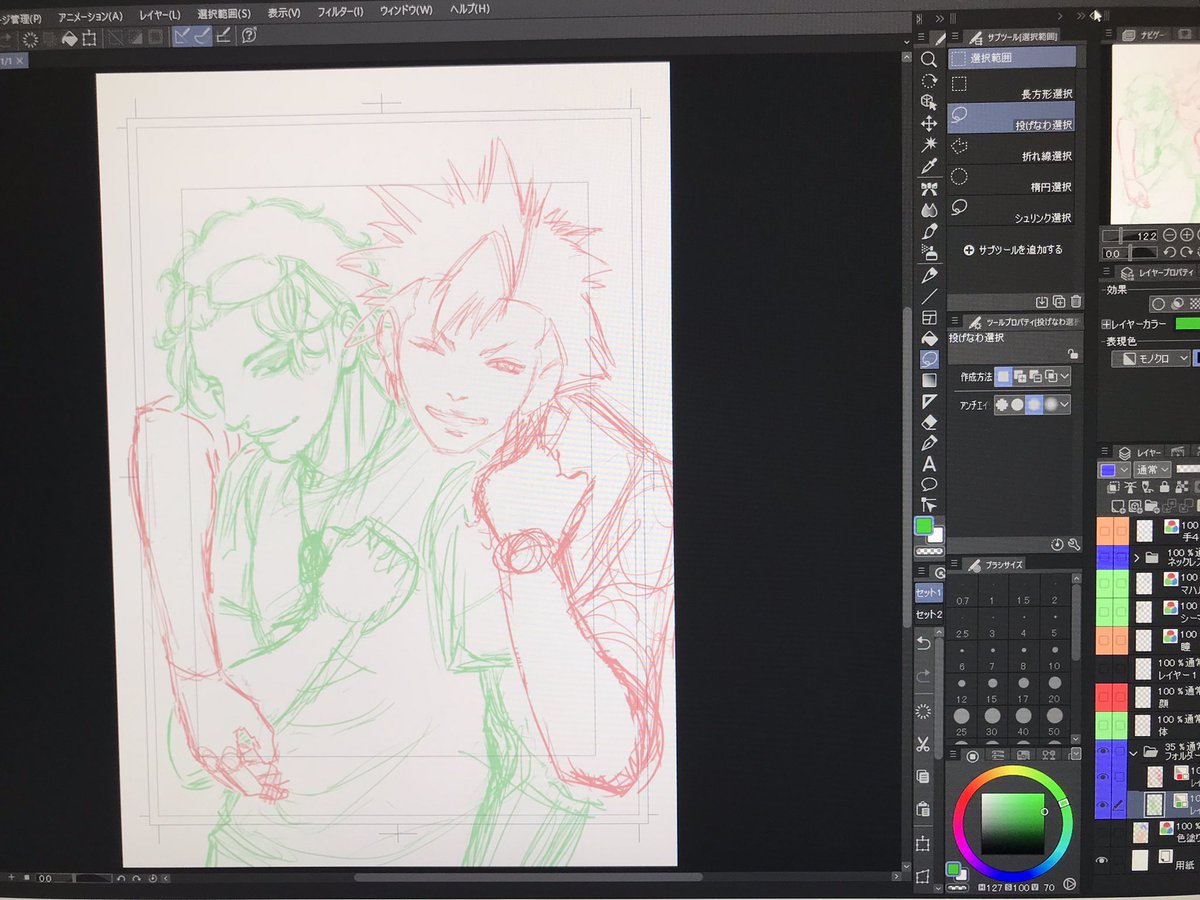Select the Fill bucket tool in tool palette
The height and width of the screenshot is (900, 1200).
pos(929,338)
